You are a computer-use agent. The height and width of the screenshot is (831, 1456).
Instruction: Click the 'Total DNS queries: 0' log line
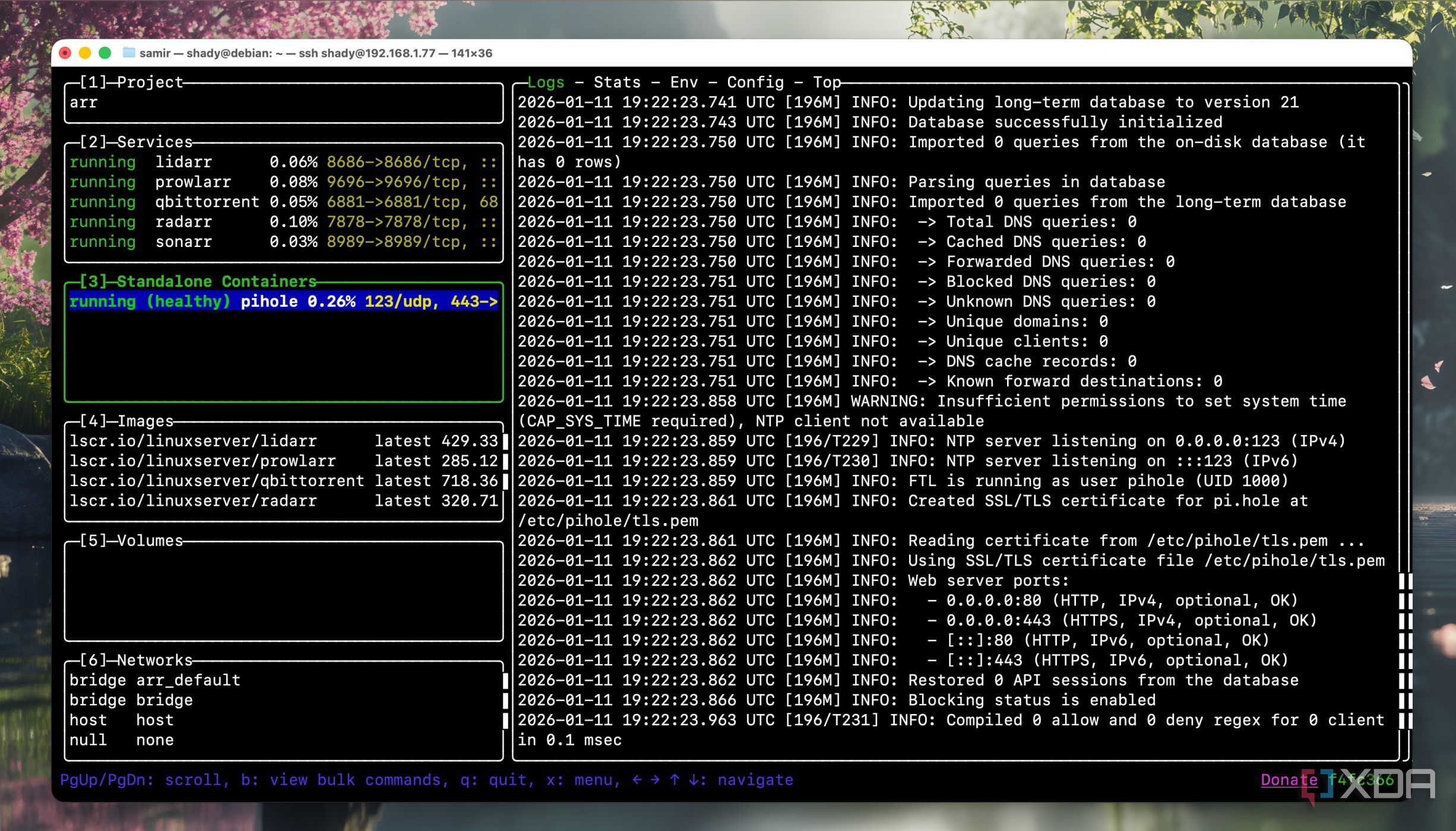(827, 221)
